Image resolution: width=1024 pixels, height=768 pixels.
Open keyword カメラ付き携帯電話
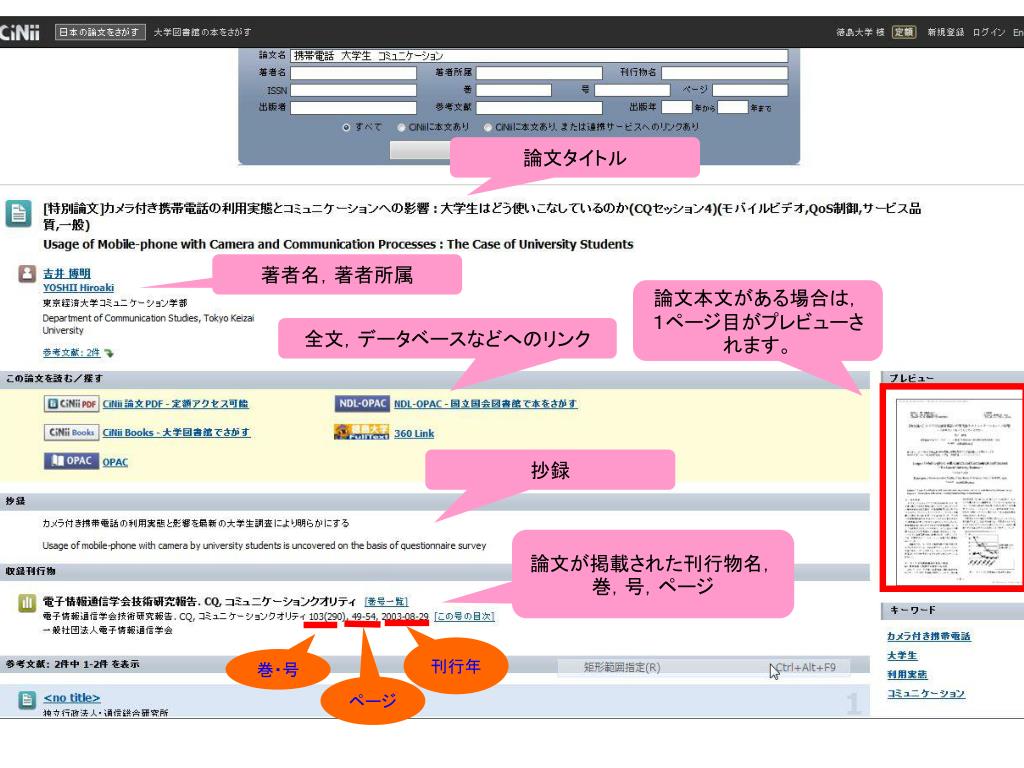click(x=929, y=637)
